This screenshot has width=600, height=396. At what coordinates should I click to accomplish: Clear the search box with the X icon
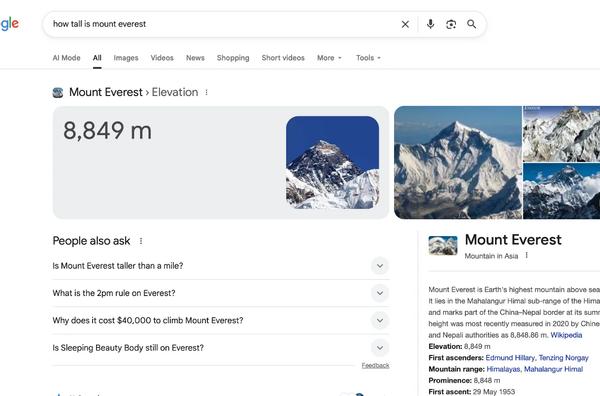pos(405,24)
